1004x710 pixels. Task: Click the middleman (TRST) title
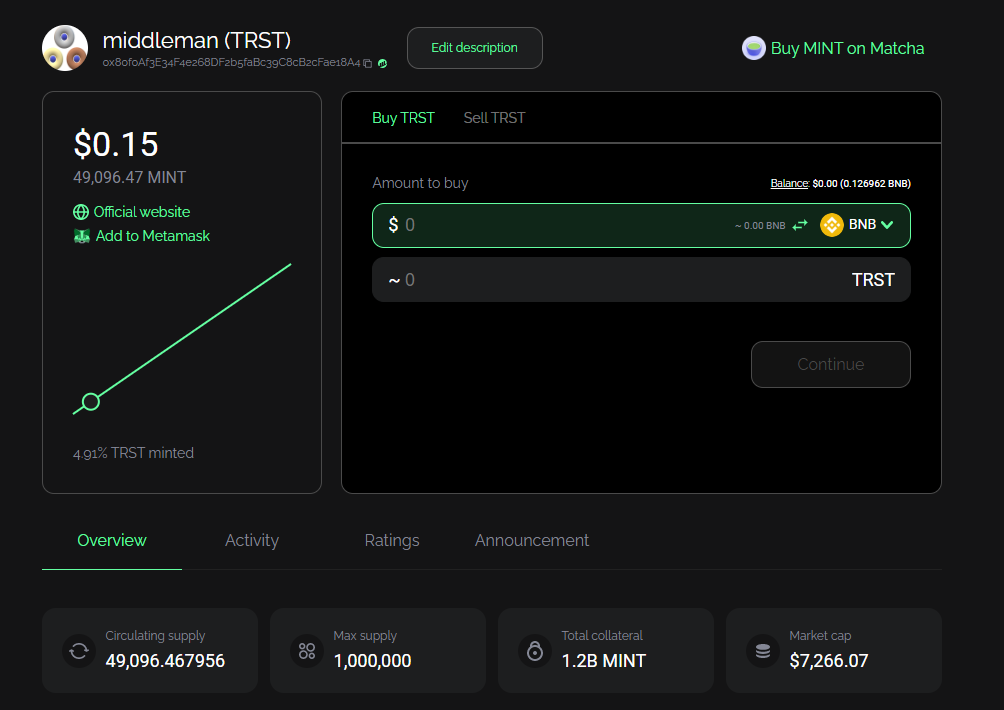197,40
